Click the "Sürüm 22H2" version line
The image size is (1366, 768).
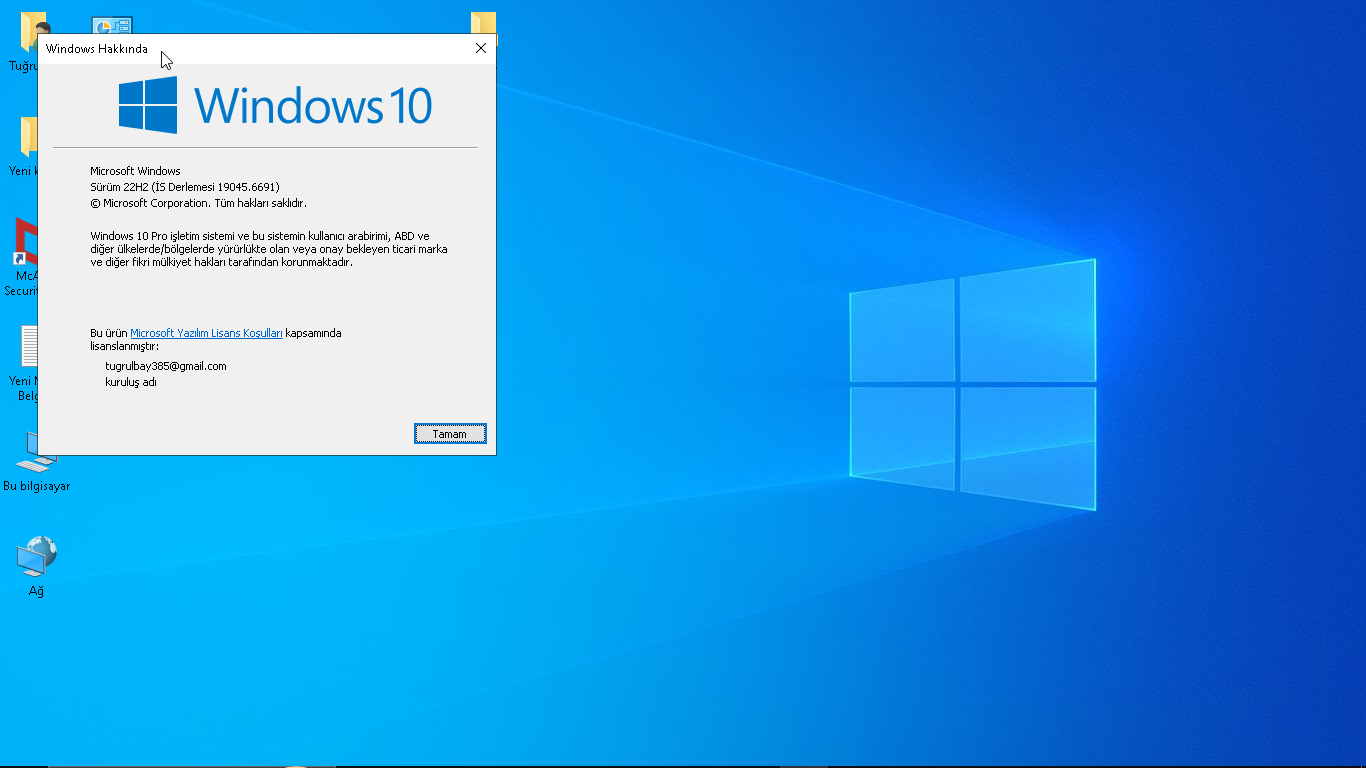[185, 187]
